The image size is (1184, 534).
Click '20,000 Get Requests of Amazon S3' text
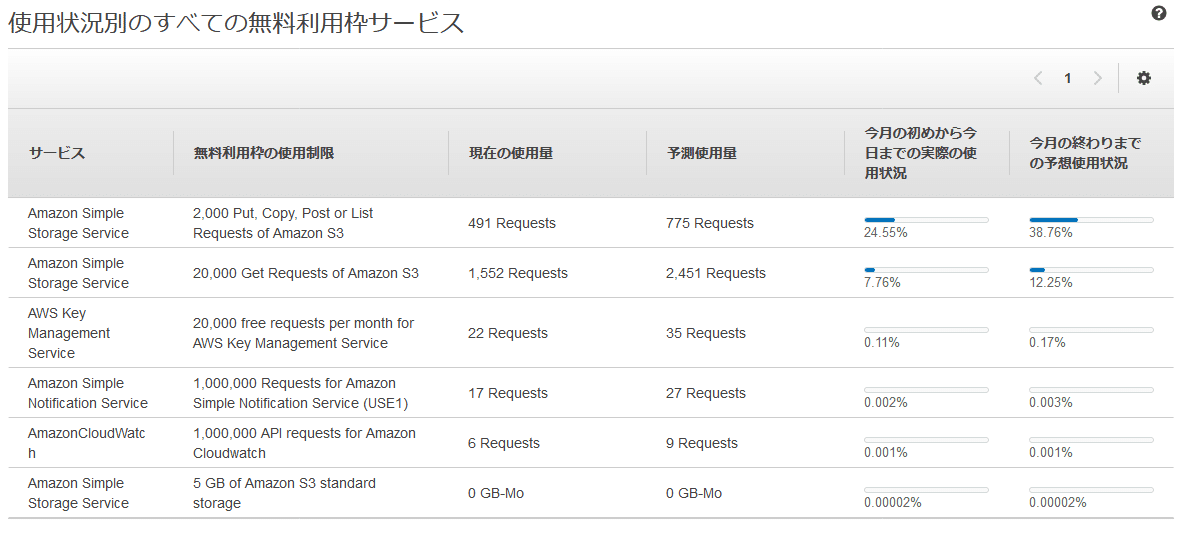pyautogui.click(x=306, y=273)
